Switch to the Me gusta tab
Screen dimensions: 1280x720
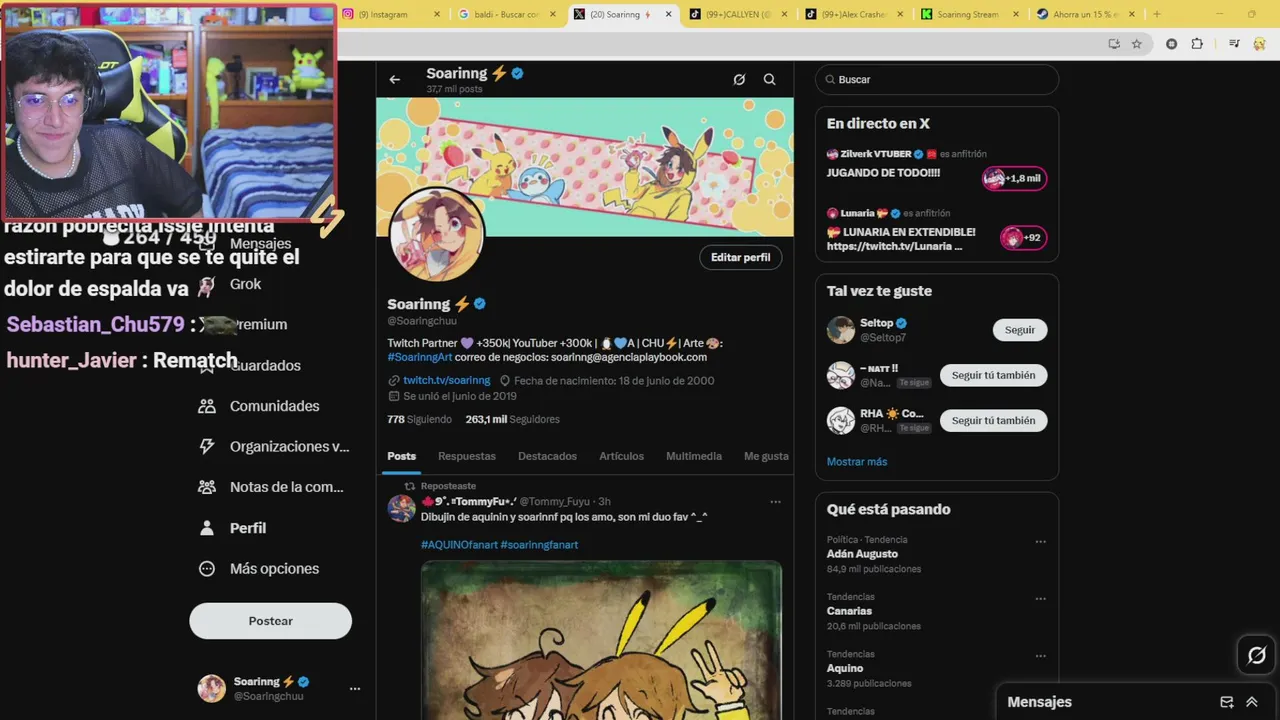(766, 456)
